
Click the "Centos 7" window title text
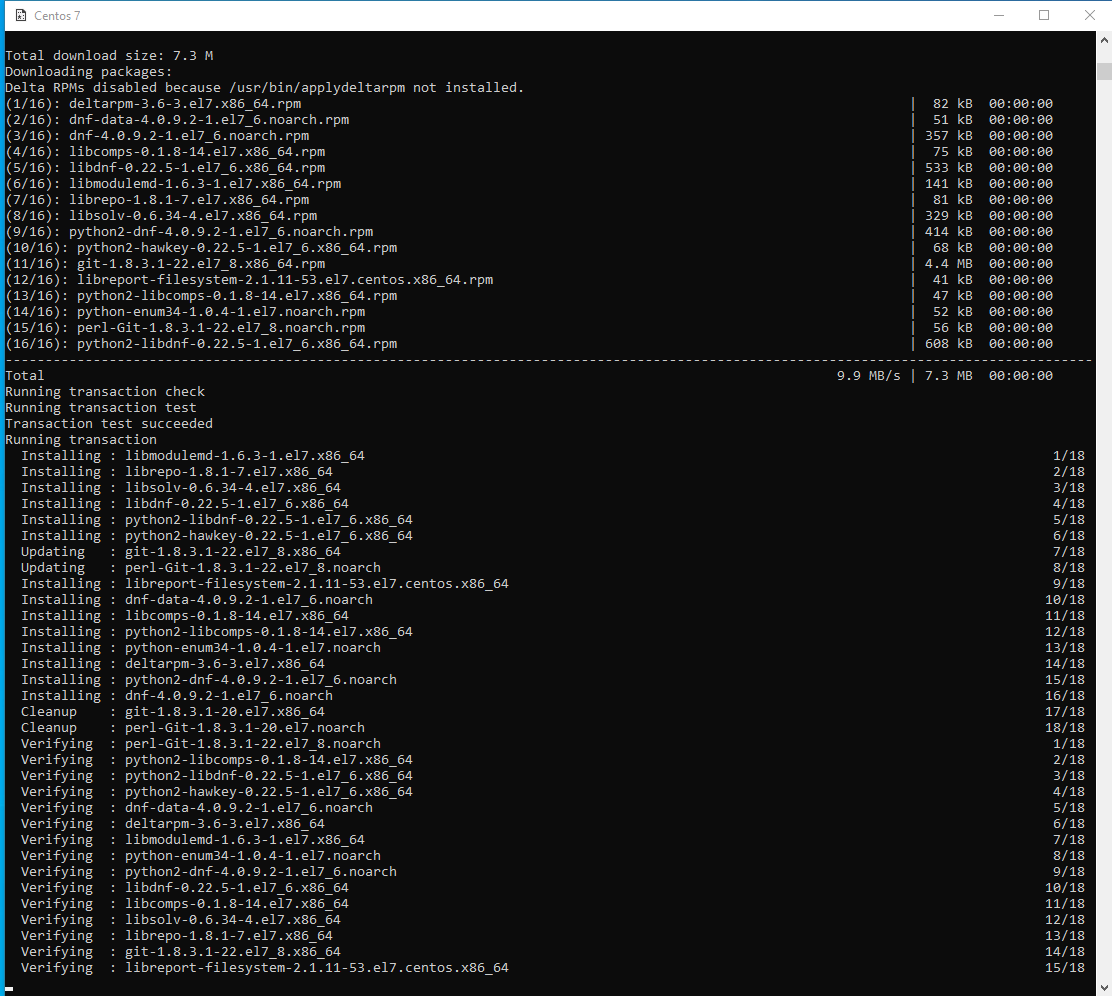59,15
